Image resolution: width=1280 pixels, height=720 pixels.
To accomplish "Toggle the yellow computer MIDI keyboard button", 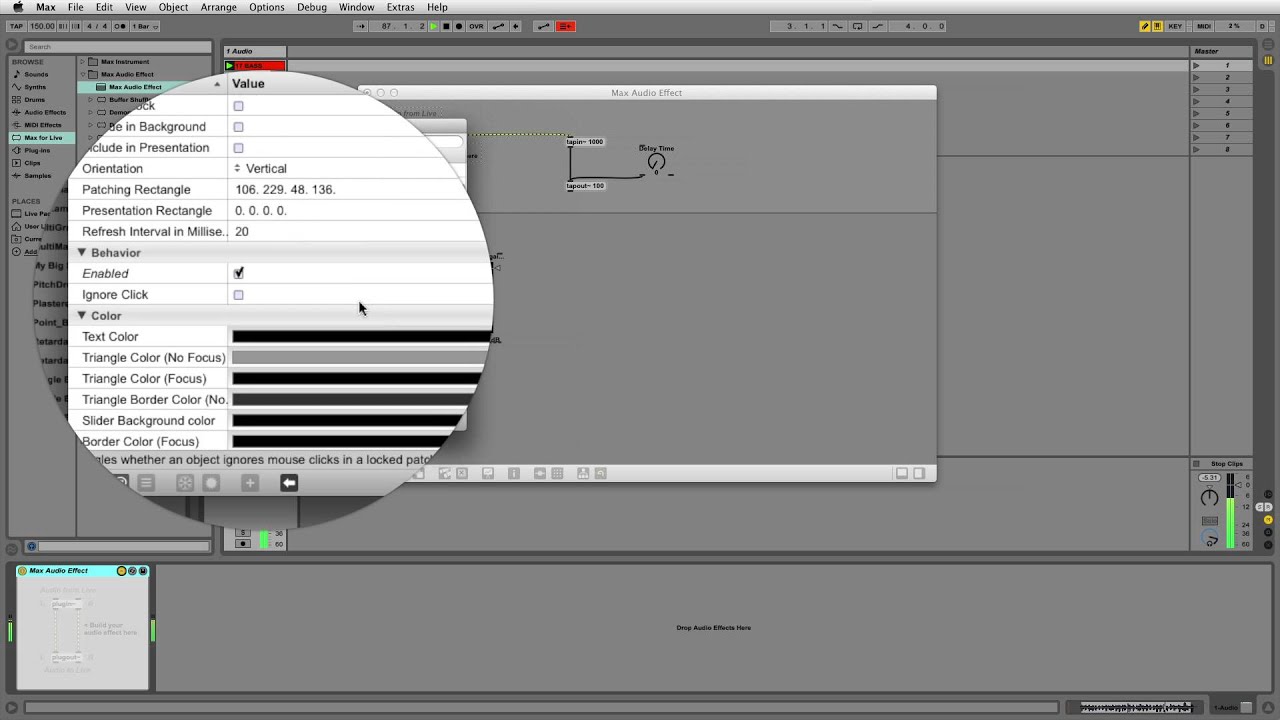I will coord(1157,26).
